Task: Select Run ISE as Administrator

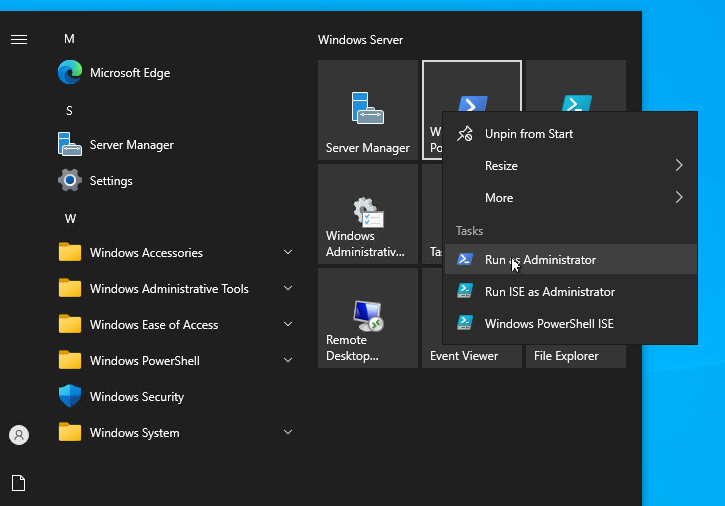Action: (x=571, y=291)
